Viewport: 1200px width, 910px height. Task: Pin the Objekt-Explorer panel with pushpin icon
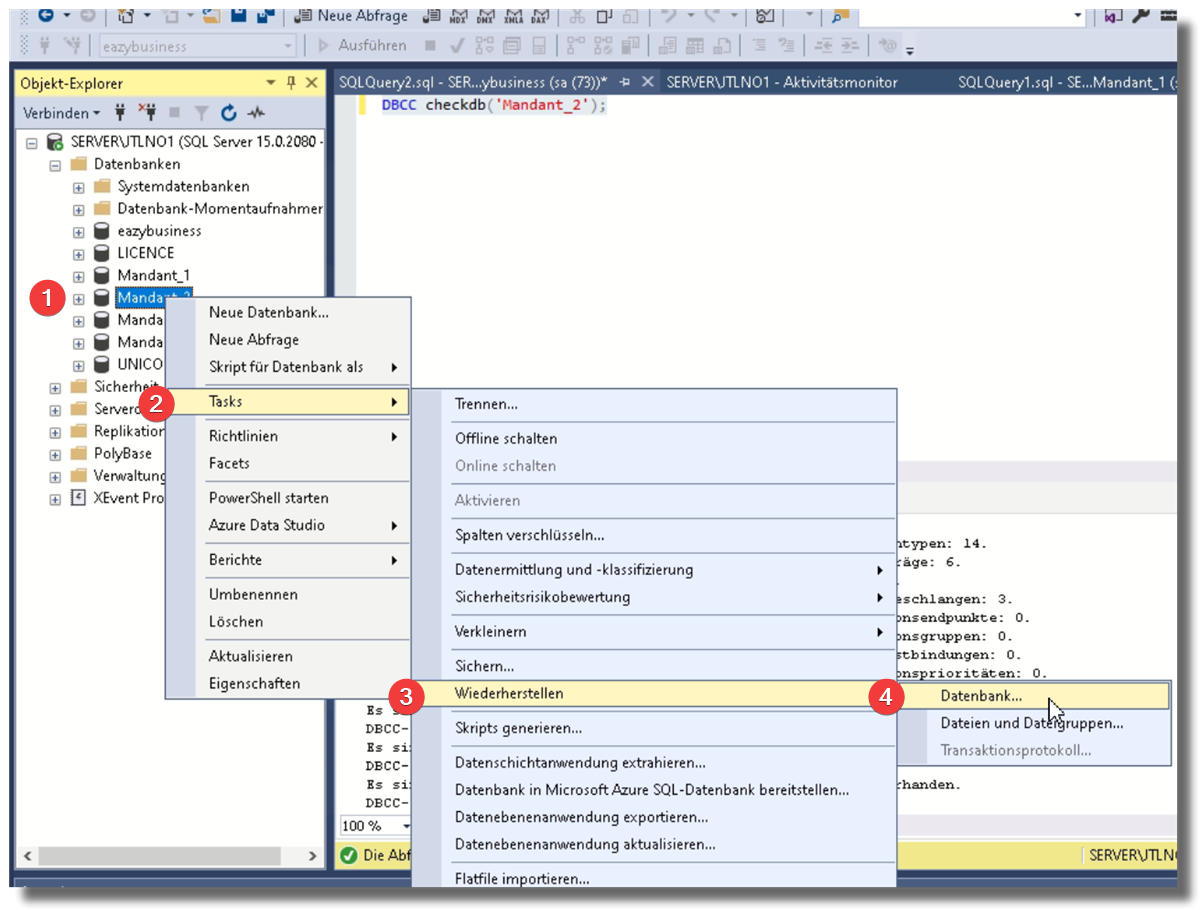click(291, 83)
